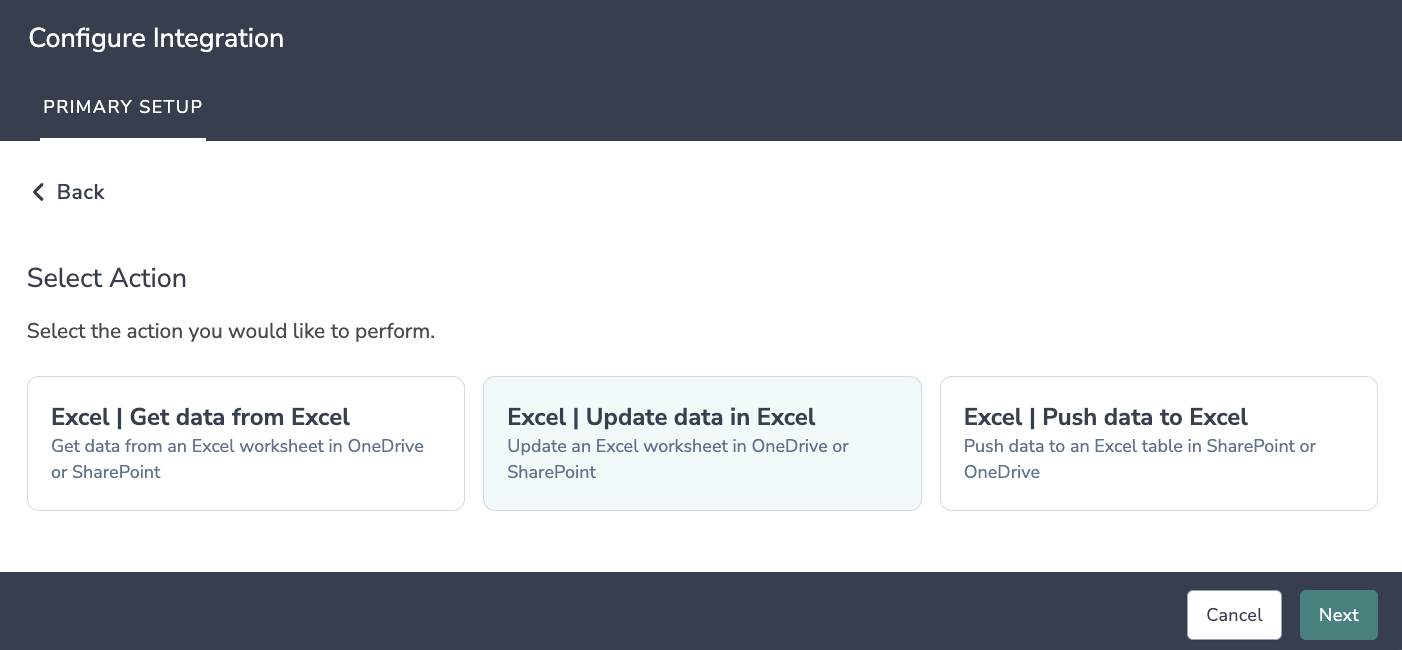Click the Next button
This screenshot has width=1402, height=650.
click(1338, 615)
